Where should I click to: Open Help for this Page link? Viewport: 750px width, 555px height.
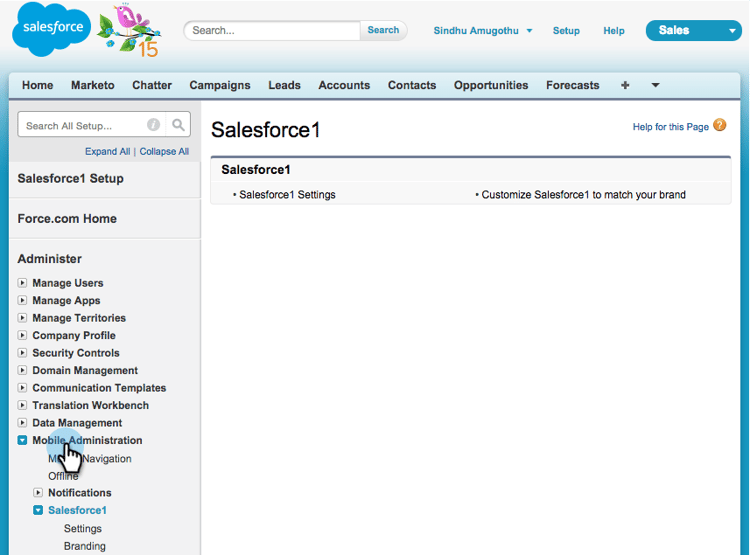click(x=670, y=127)
